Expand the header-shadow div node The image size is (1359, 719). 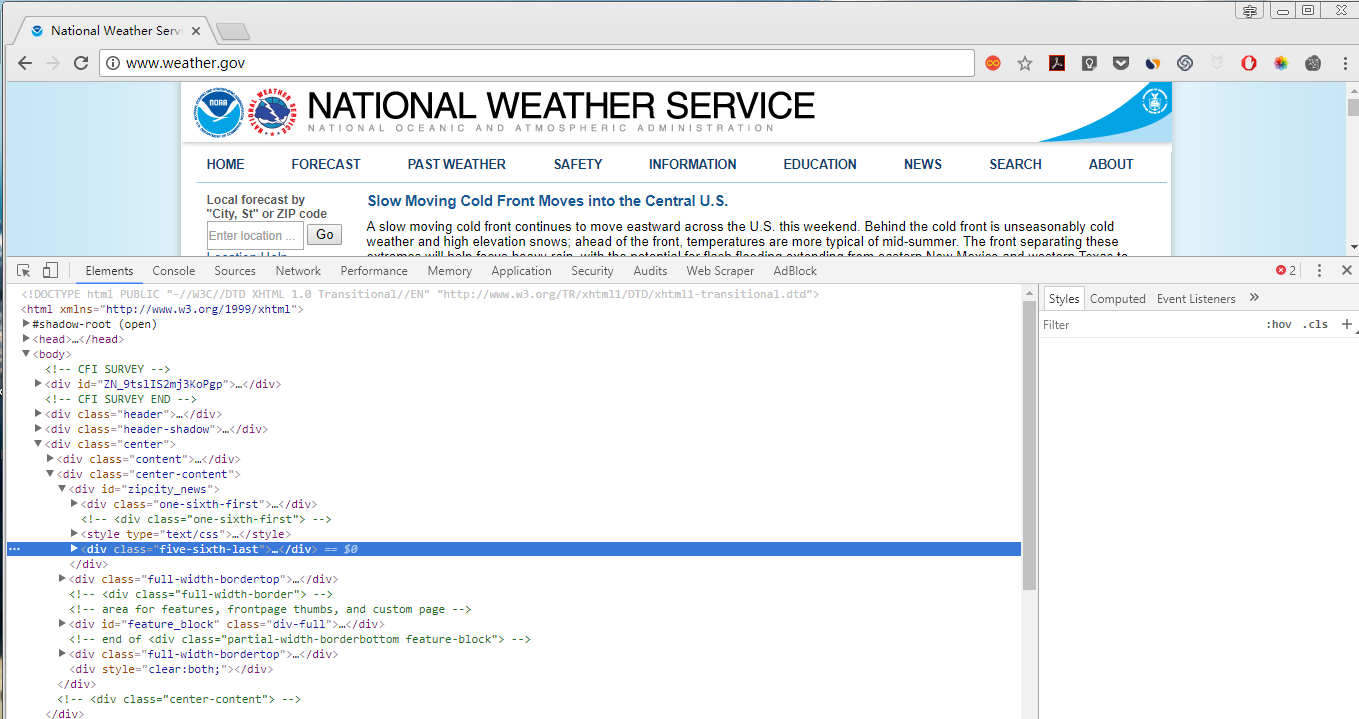pyautogui.click(x=39, y=429)
